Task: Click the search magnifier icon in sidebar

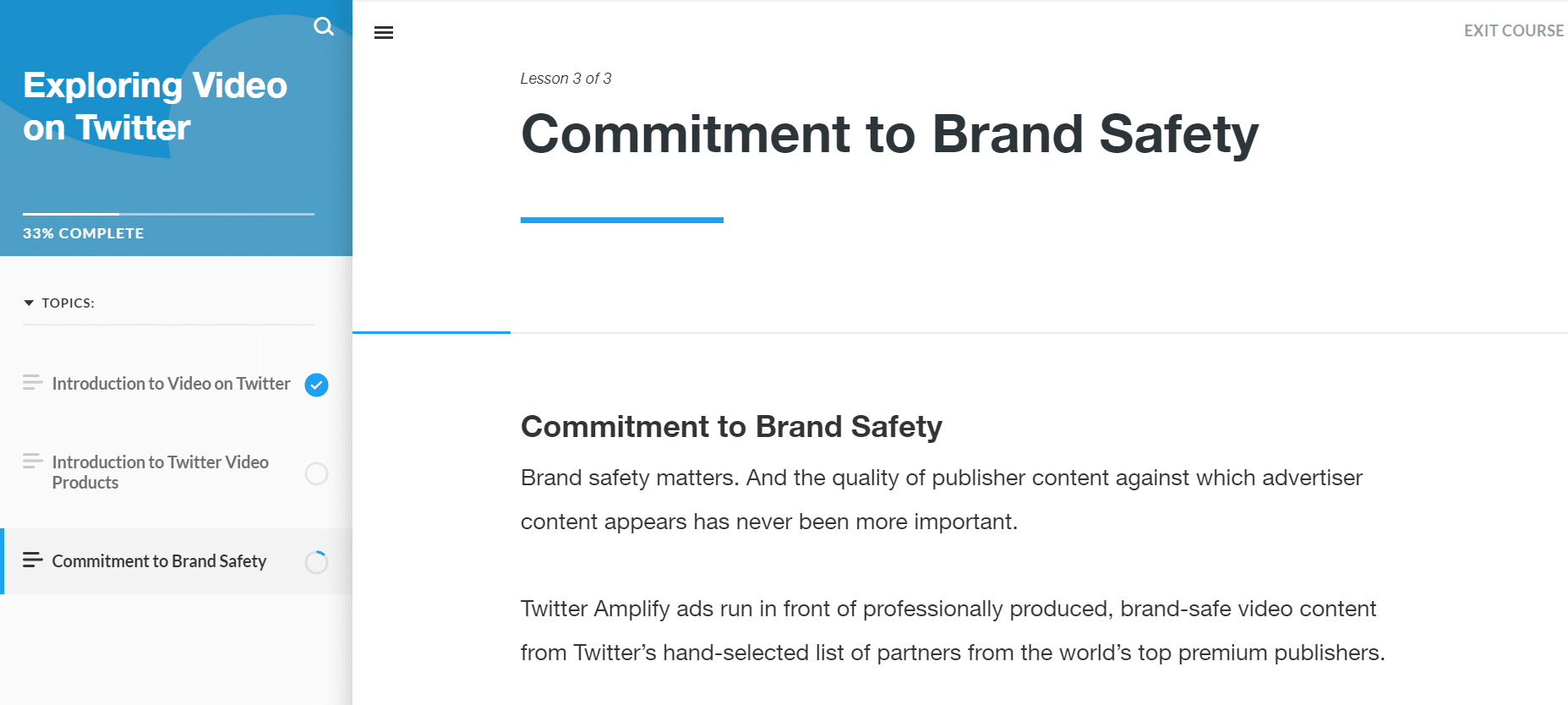Action: click(323, 27)
